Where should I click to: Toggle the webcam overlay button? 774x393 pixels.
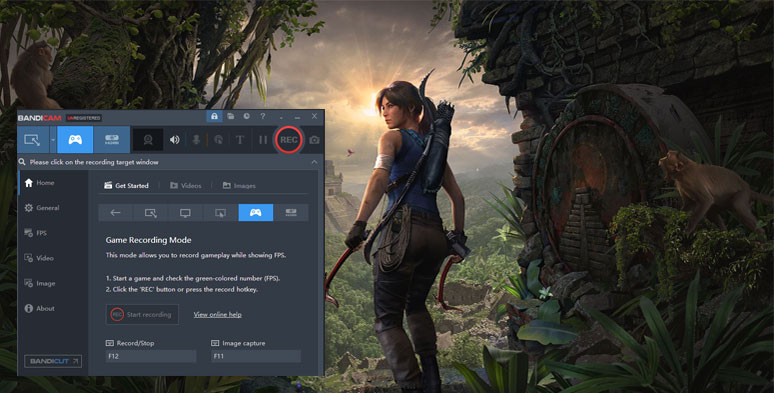click(148, 140)
